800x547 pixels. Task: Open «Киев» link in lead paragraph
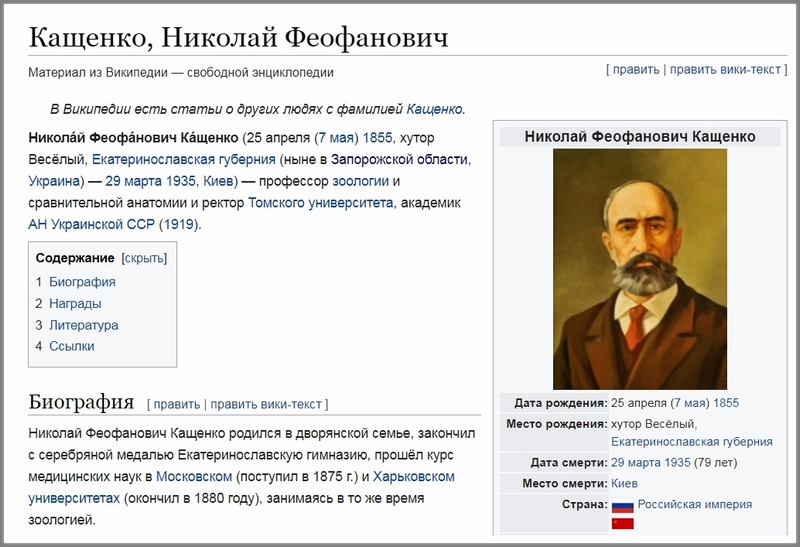pos(218,181)
